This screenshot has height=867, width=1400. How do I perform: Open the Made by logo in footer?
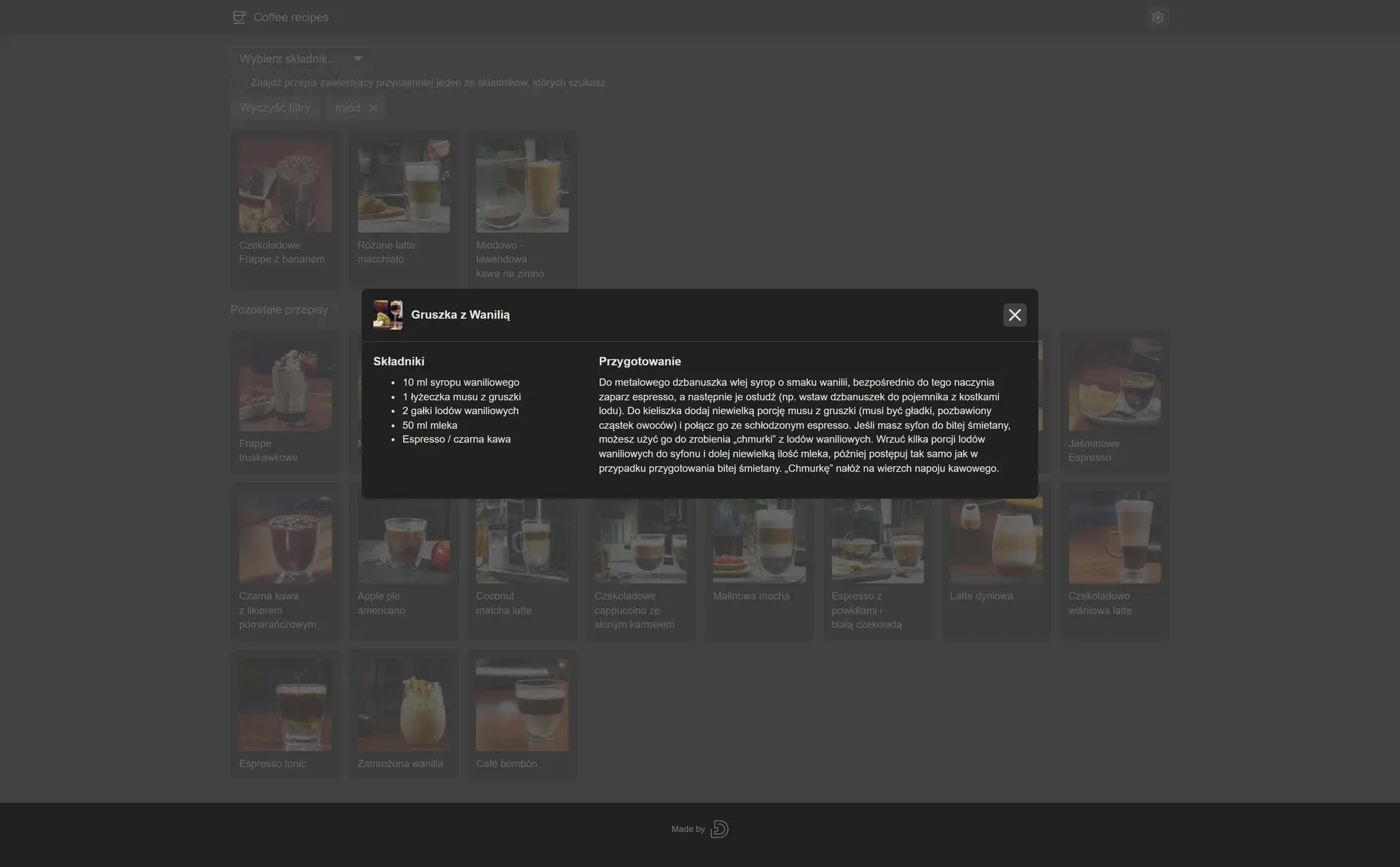pyautogui.click(x=719, y=829)
